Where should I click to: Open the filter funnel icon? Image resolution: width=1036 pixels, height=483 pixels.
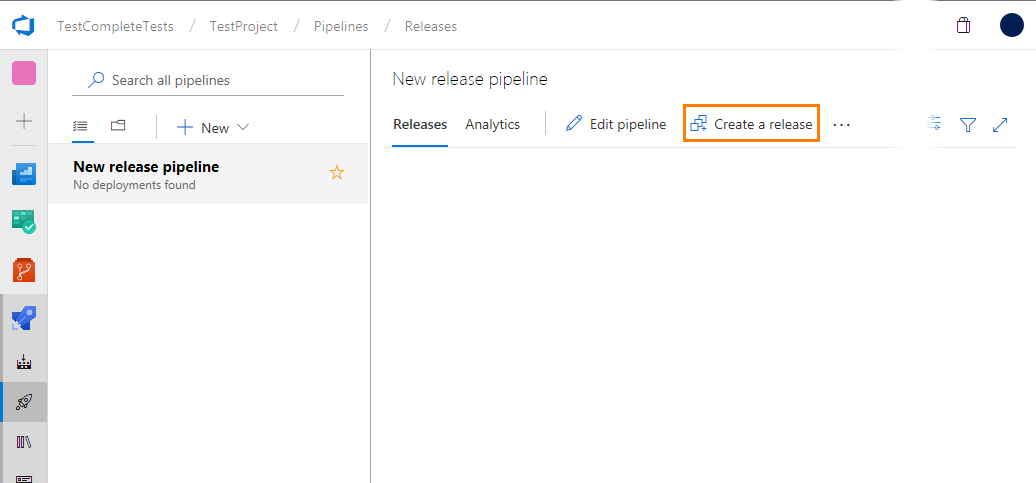pyautogui.click(x=968, y=124)
